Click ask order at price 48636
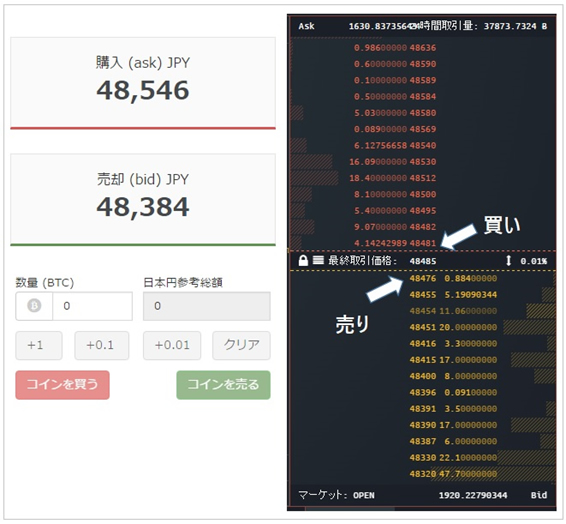The image size is (566, 524). pos(395,48)
